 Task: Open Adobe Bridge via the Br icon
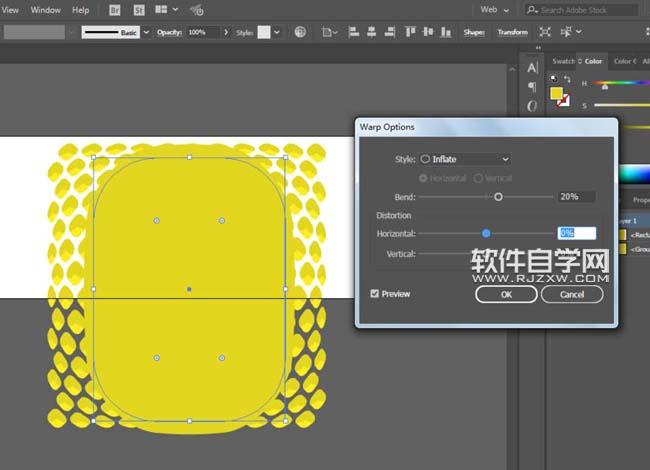[x=116, y=10]
